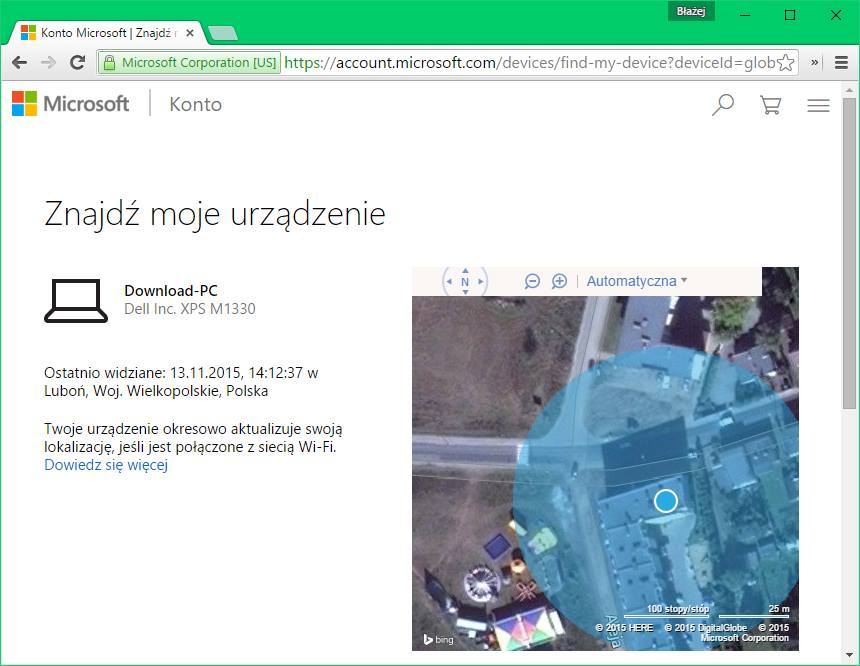Open the shopping cart
This screenshot has width=860, height=666.
click(771, 105)
